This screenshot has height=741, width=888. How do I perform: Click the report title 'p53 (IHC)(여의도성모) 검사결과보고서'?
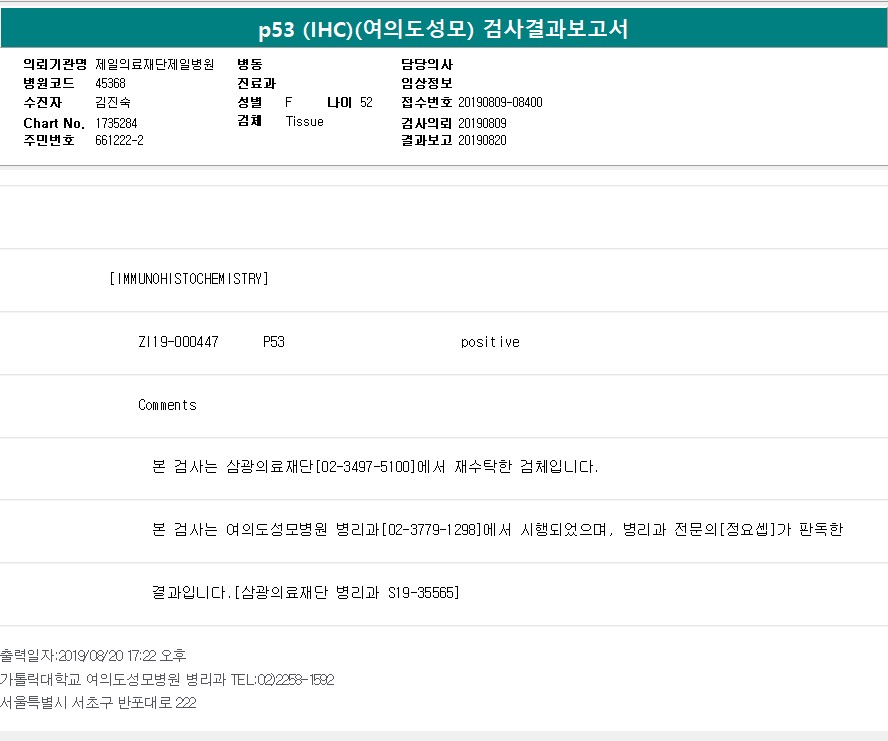[443, 28]
